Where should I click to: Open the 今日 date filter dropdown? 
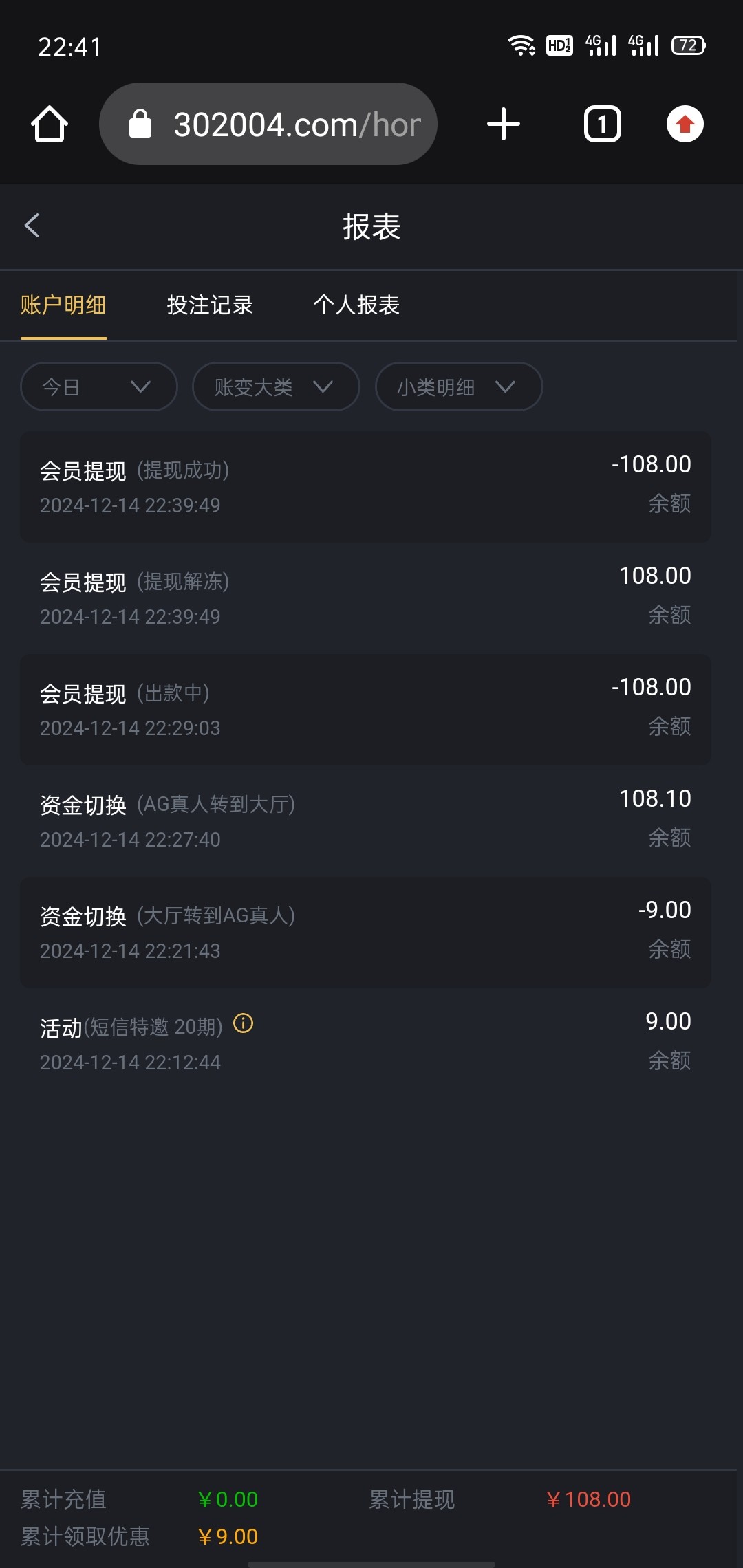coord(99,386)
